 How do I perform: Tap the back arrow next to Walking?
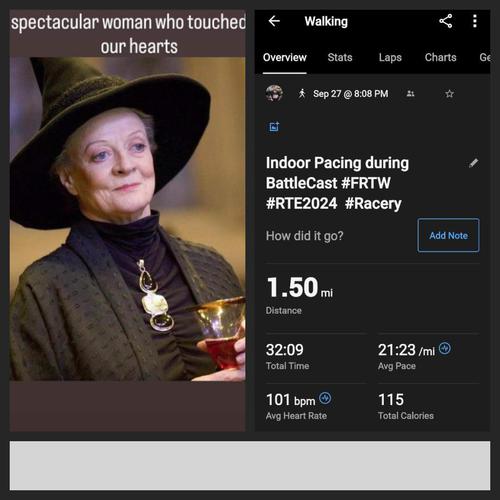274,21
